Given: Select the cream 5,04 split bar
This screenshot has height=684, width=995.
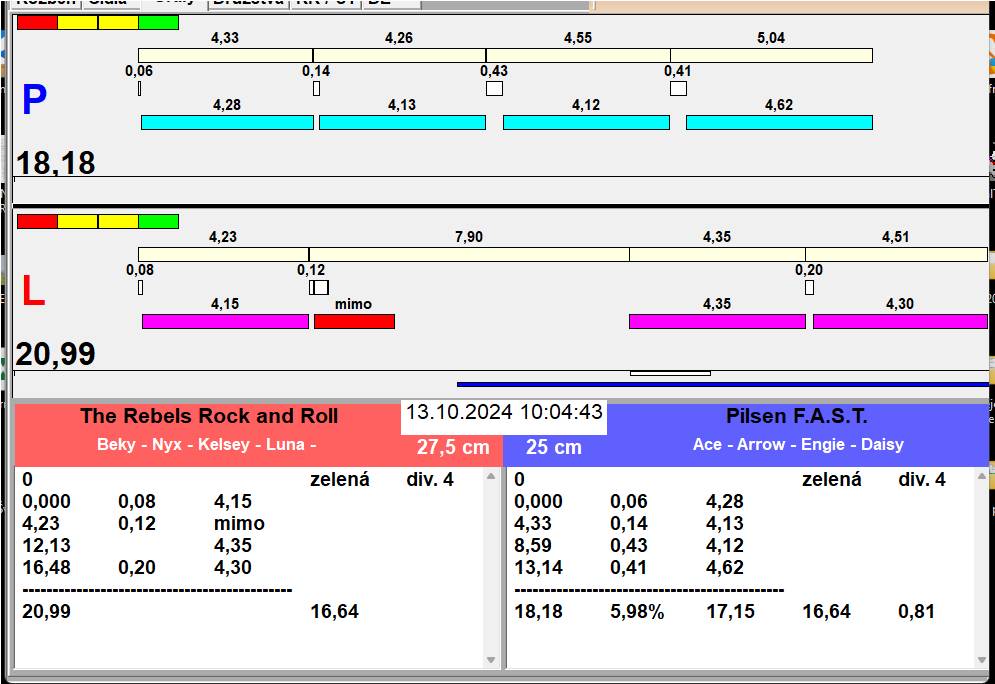Looking at the screenshot, I should pyautogui.click(x=771, y=55).
